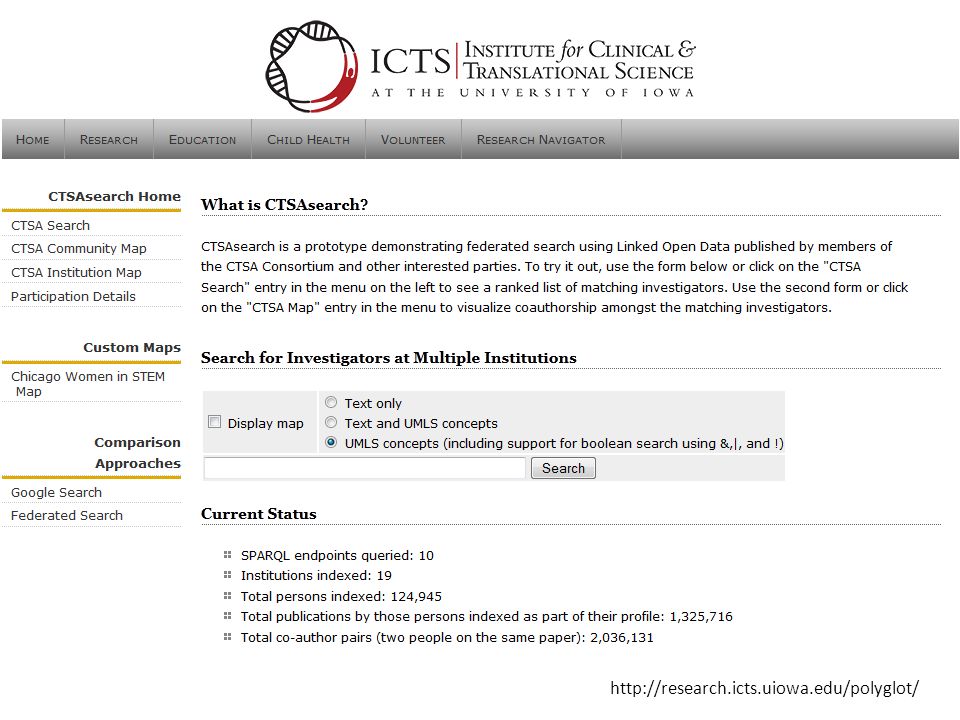Enable the Display map checkbox
Viewport: 960px width, 720px height.
coord(214,422)
